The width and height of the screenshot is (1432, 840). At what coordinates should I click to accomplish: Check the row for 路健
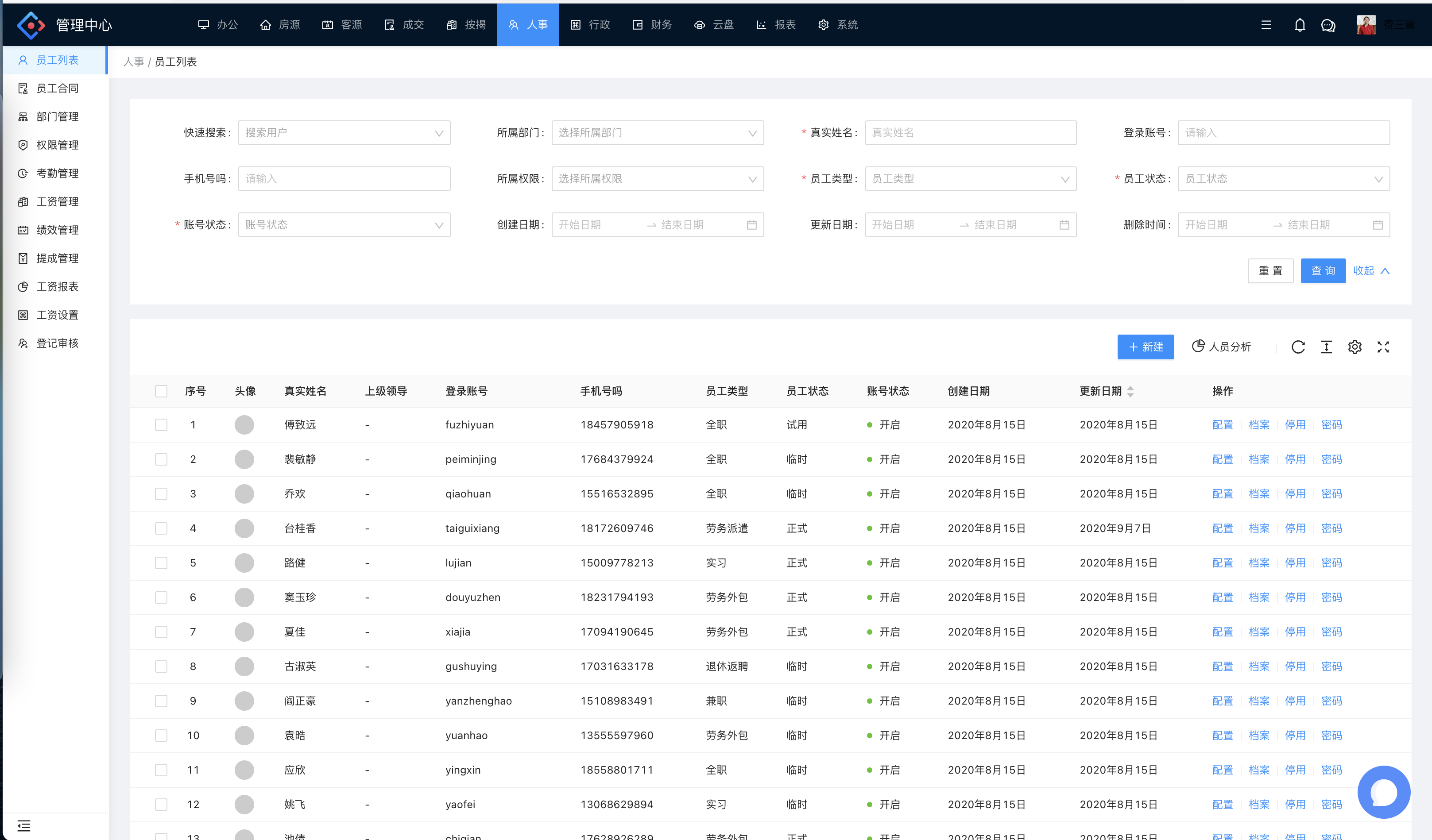tap(161, 563)
